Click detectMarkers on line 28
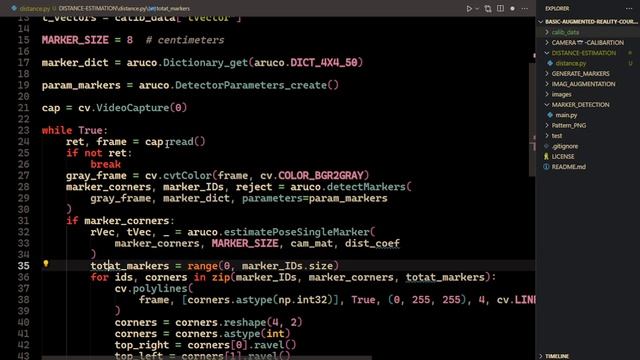Screen dimensions: 640x360 (366, 187)
